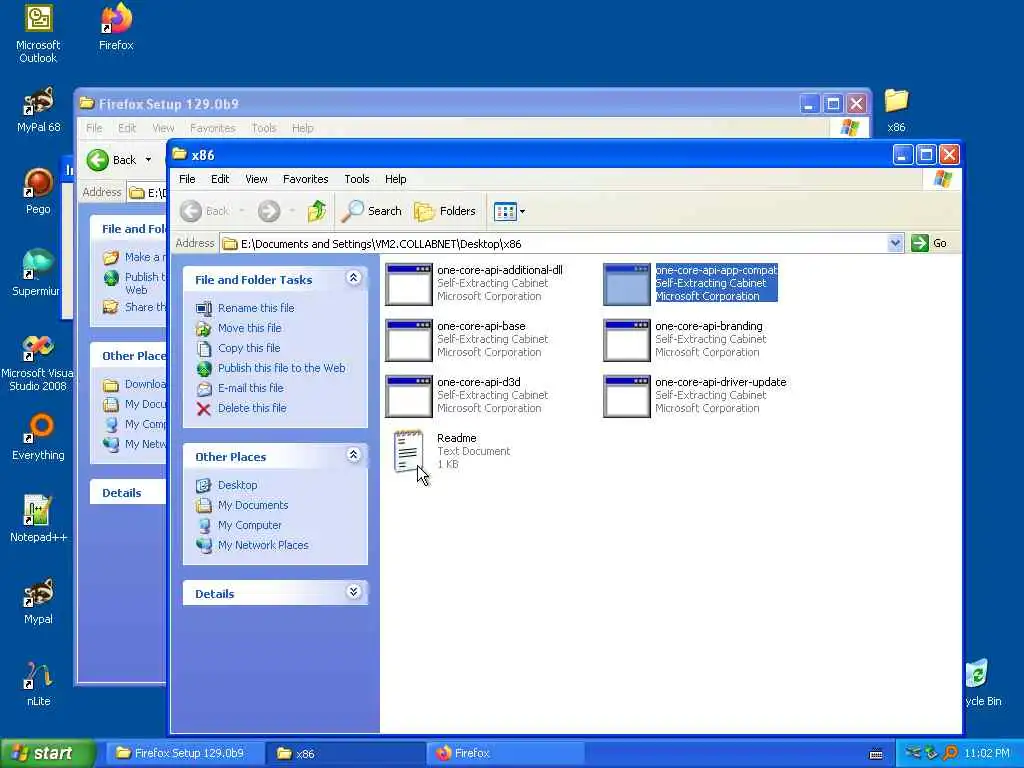The image size is (1024, 768).
Task: Click E-mail this file link
Action: [x=251, y=388]
